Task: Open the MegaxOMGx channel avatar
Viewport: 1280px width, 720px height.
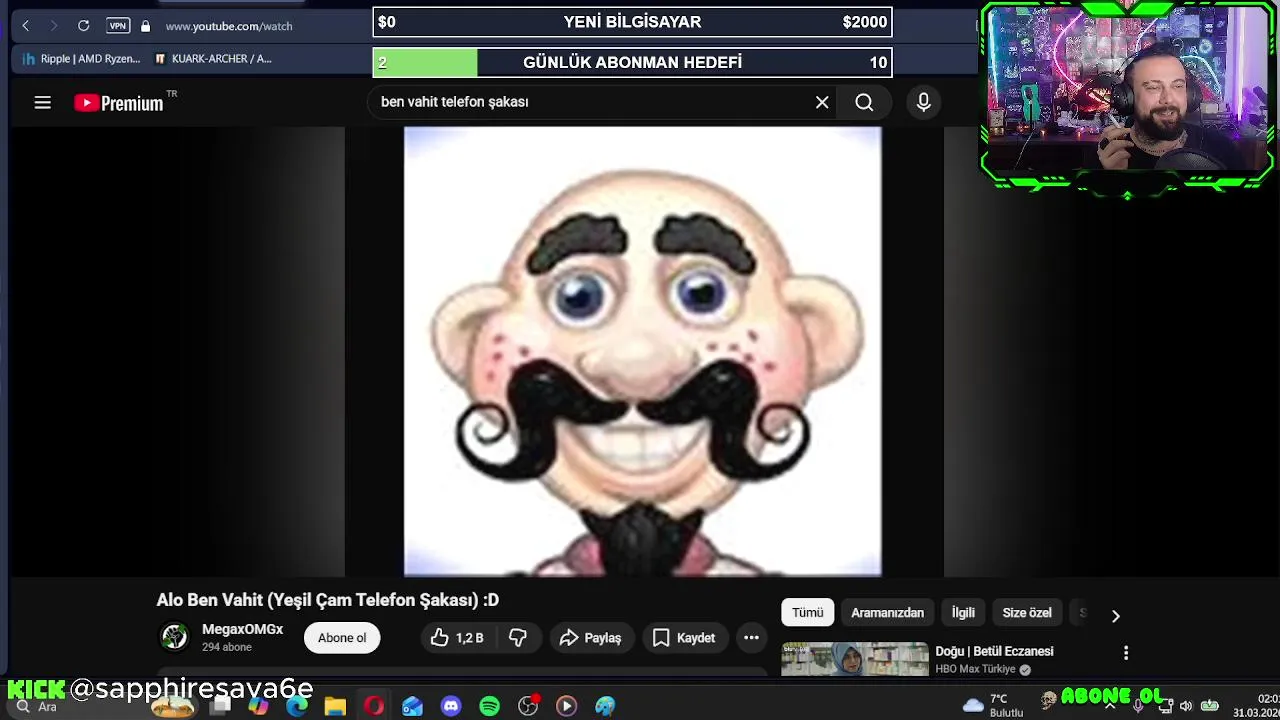Action: point(175,637)
